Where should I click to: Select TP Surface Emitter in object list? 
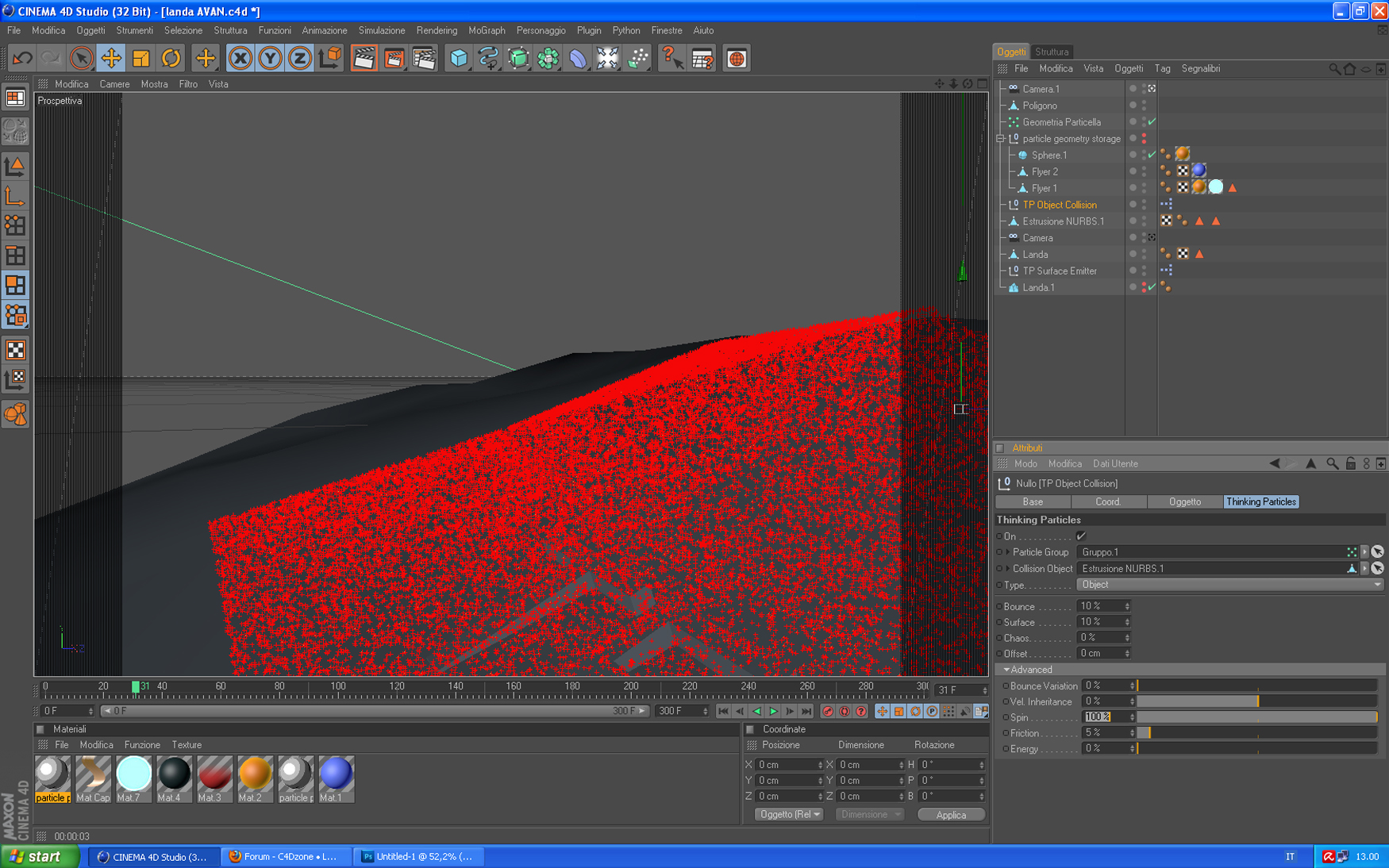tap(1059, 271)
